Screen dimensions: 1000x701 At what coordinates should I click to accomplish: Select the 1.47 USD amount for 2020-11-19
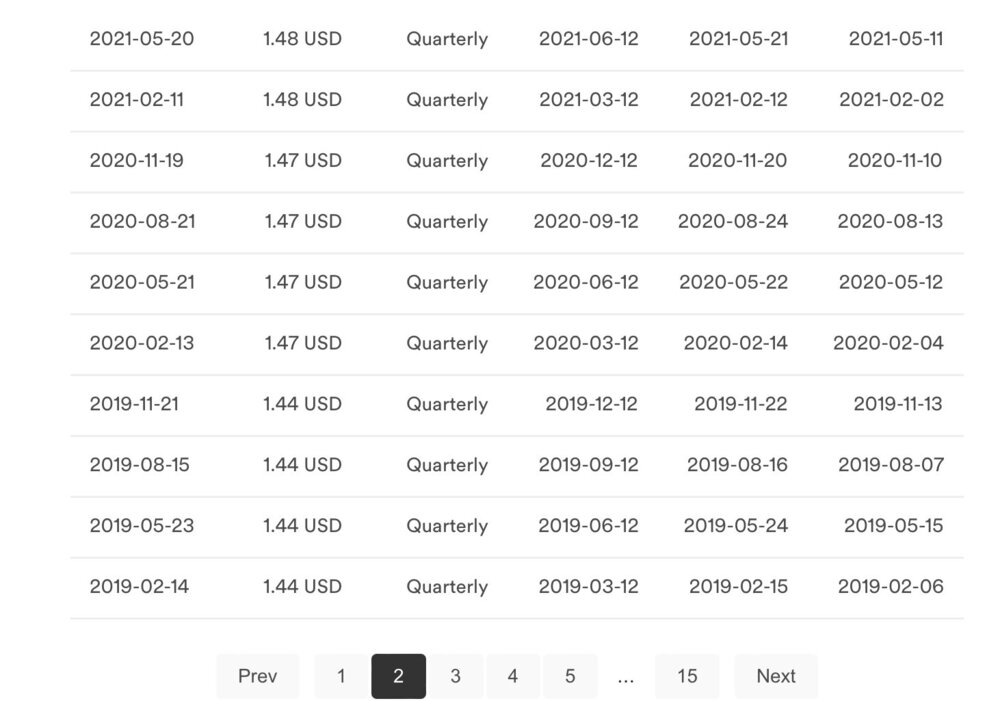coord(303,161)
